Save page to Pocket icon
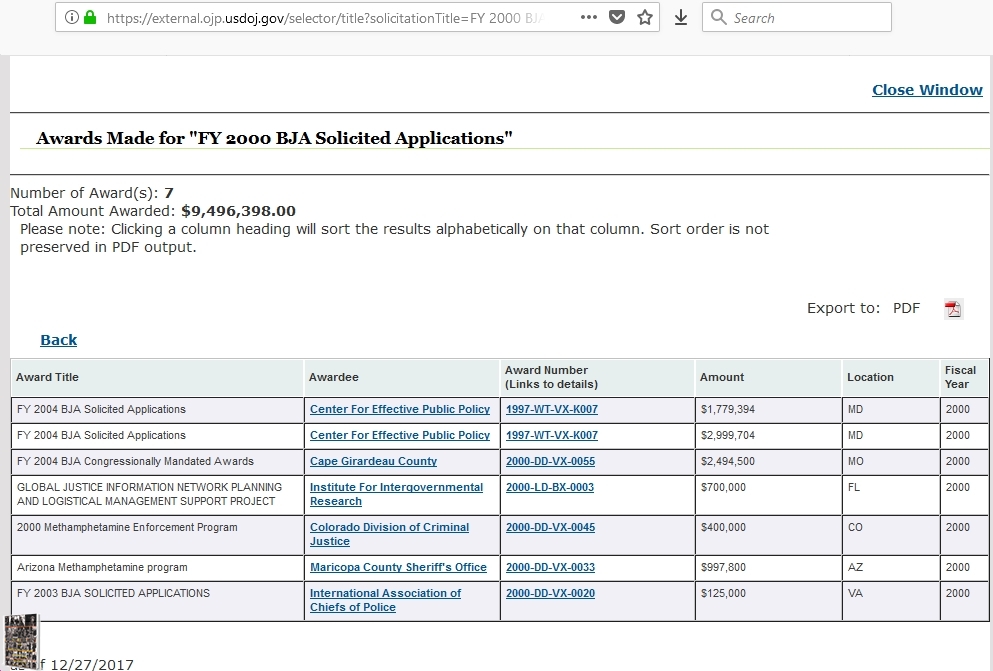The height and width of the screenshot is (671, 993). (617, 17)
